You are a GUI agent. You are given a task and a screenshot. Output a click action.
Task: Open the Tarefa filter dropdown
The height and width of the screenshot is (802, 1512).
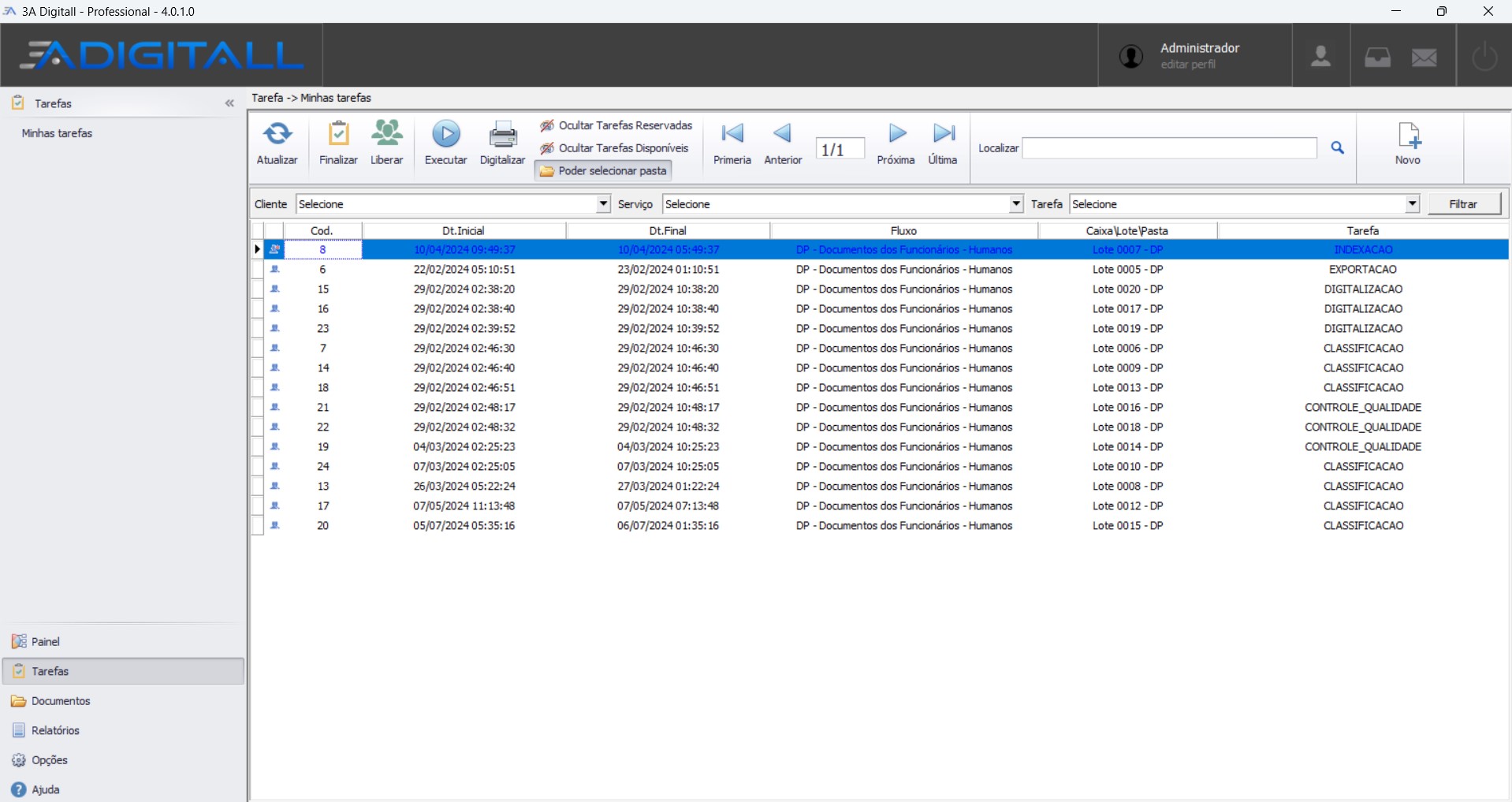(x=1413, y=204)
